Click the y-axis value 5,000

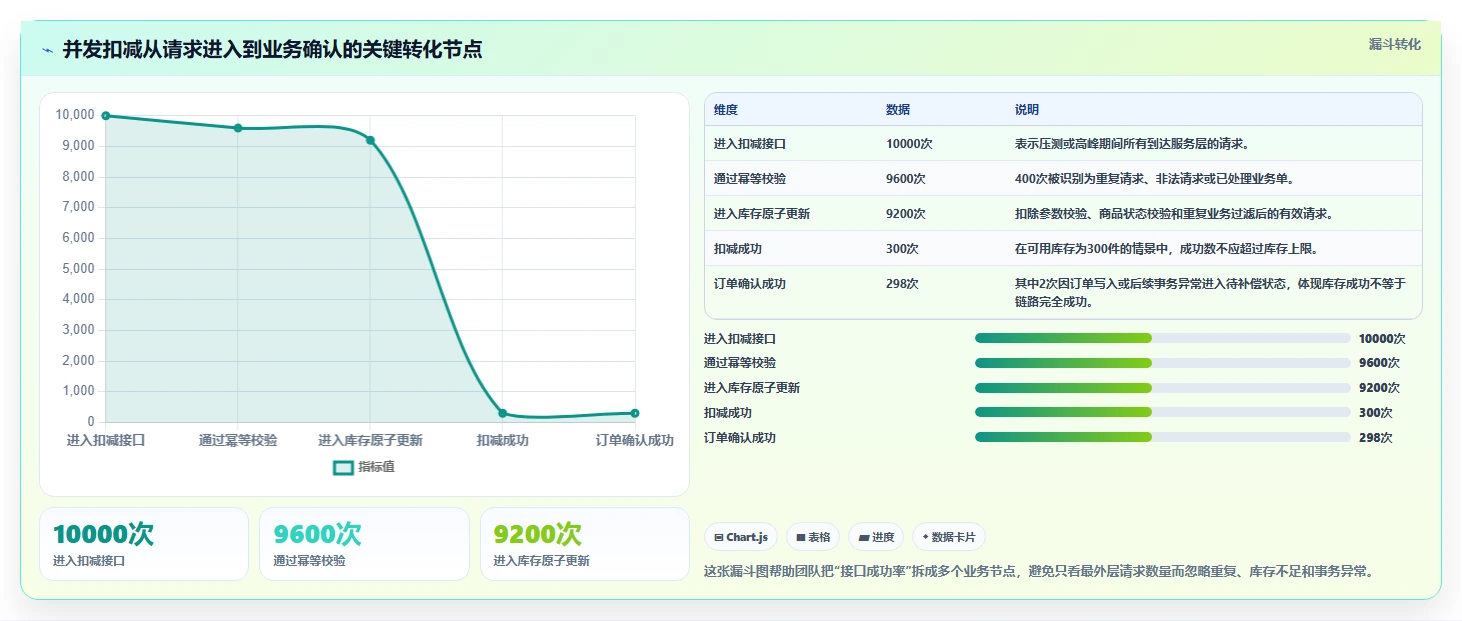point(78,268)
